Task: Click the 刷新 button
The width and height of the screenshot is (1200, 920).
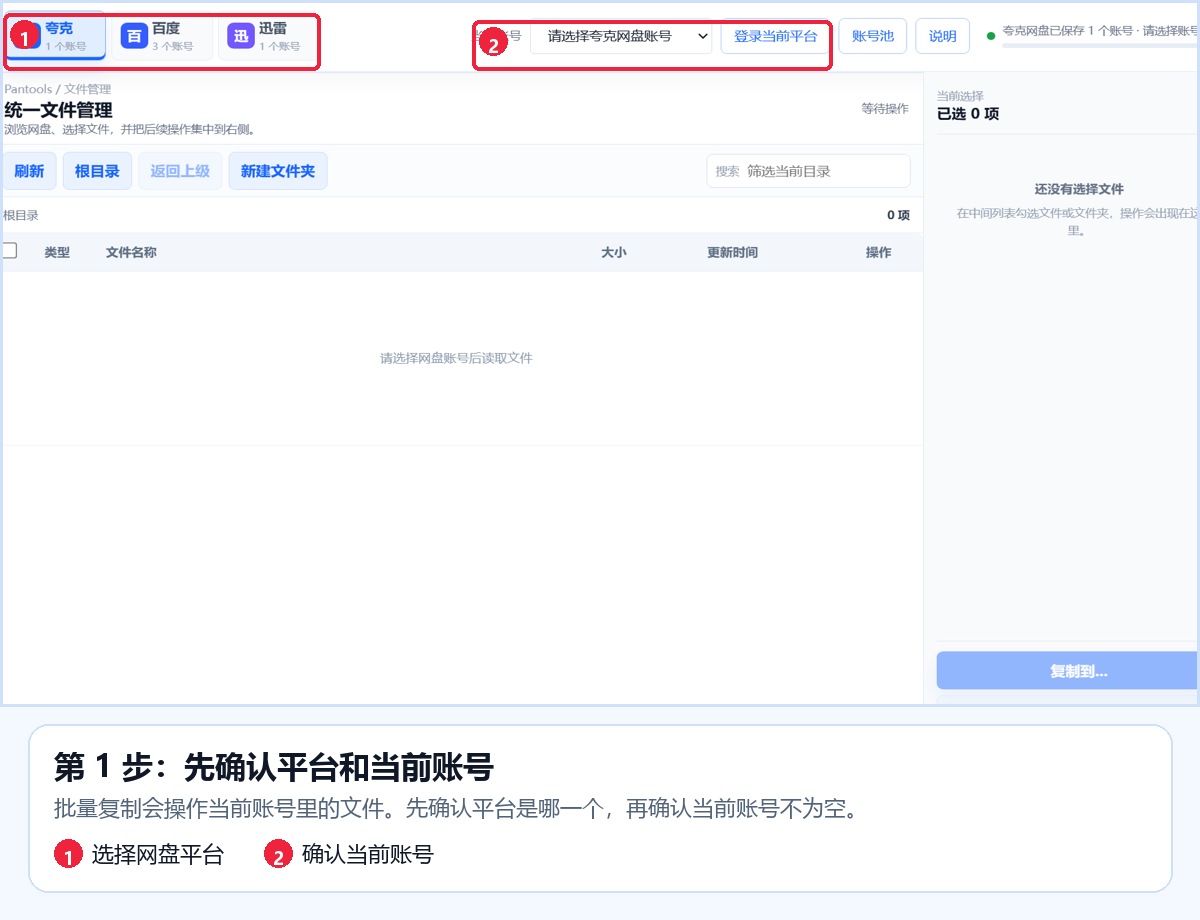Action: pos(29,171)
